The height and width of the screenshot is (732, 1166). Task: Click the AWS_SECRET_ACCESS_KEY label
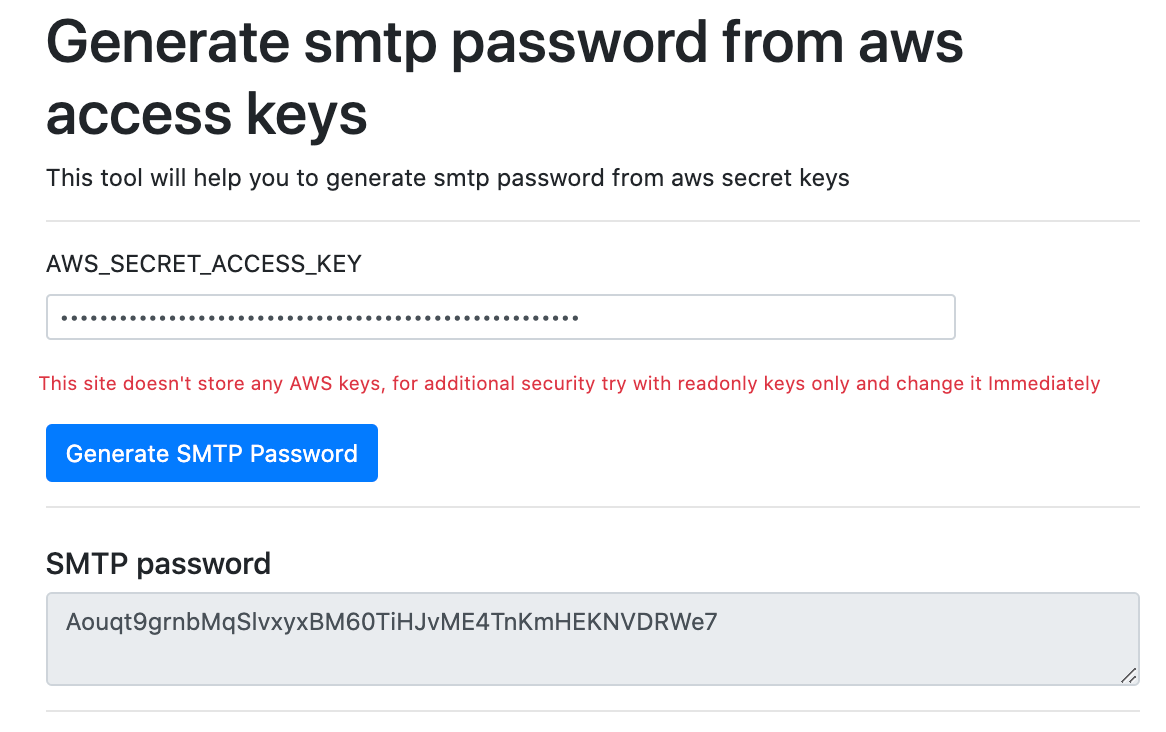[204, 264]
